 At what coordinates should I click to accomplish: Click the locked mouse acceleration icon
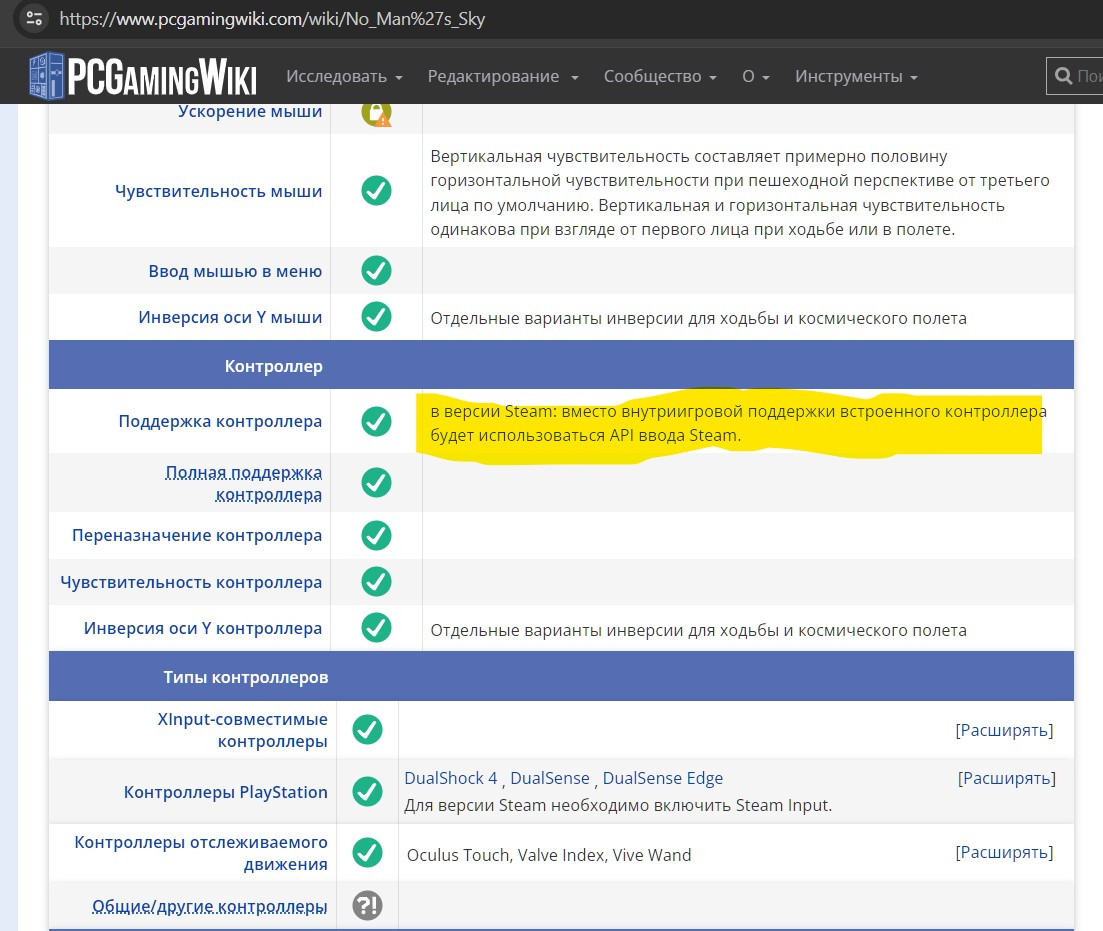coord(376,112)
